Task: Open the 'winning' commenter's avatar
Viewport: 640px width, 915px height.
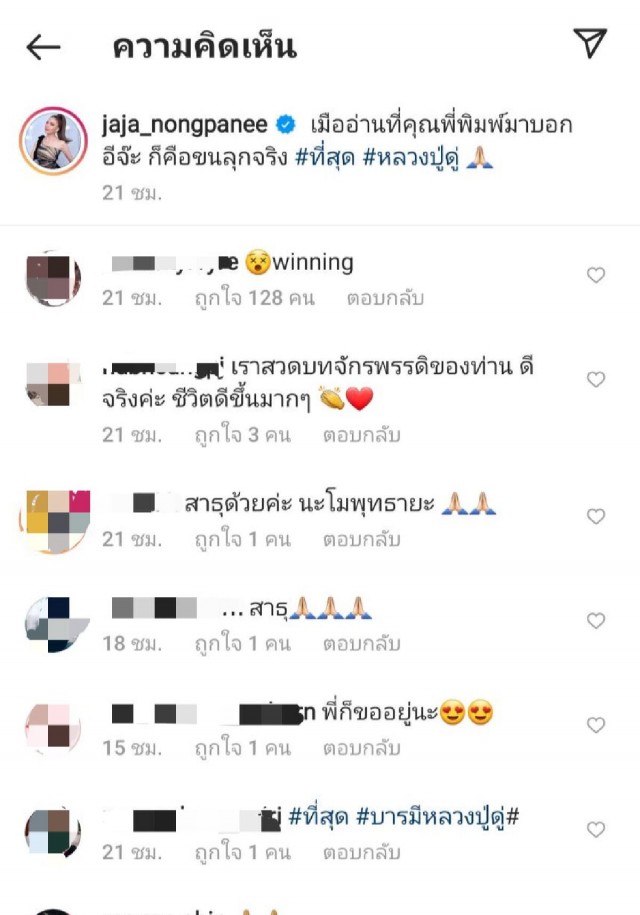Action: tap(54, 278)
